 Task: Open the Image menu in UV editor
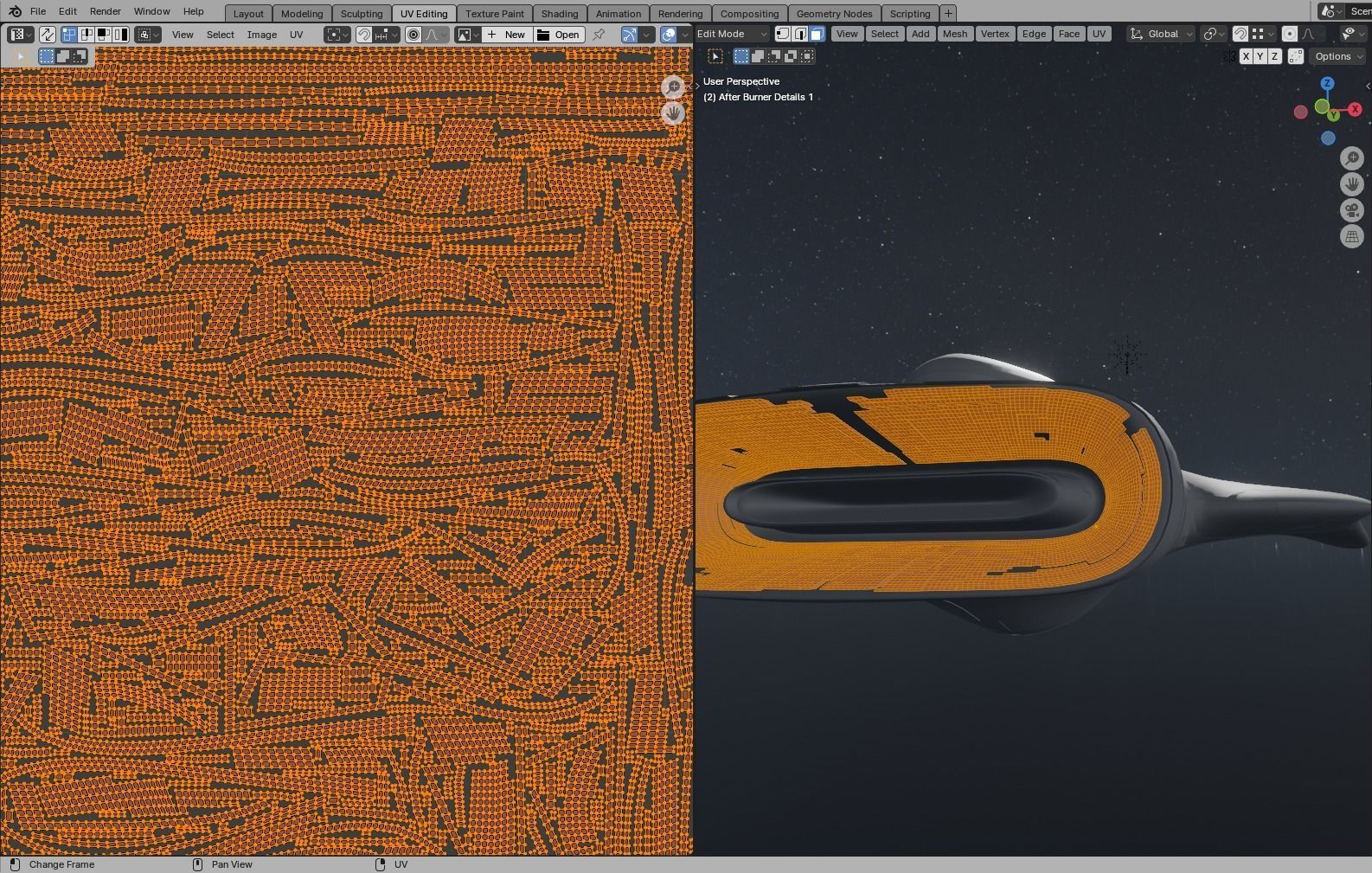tap(262, 35)
